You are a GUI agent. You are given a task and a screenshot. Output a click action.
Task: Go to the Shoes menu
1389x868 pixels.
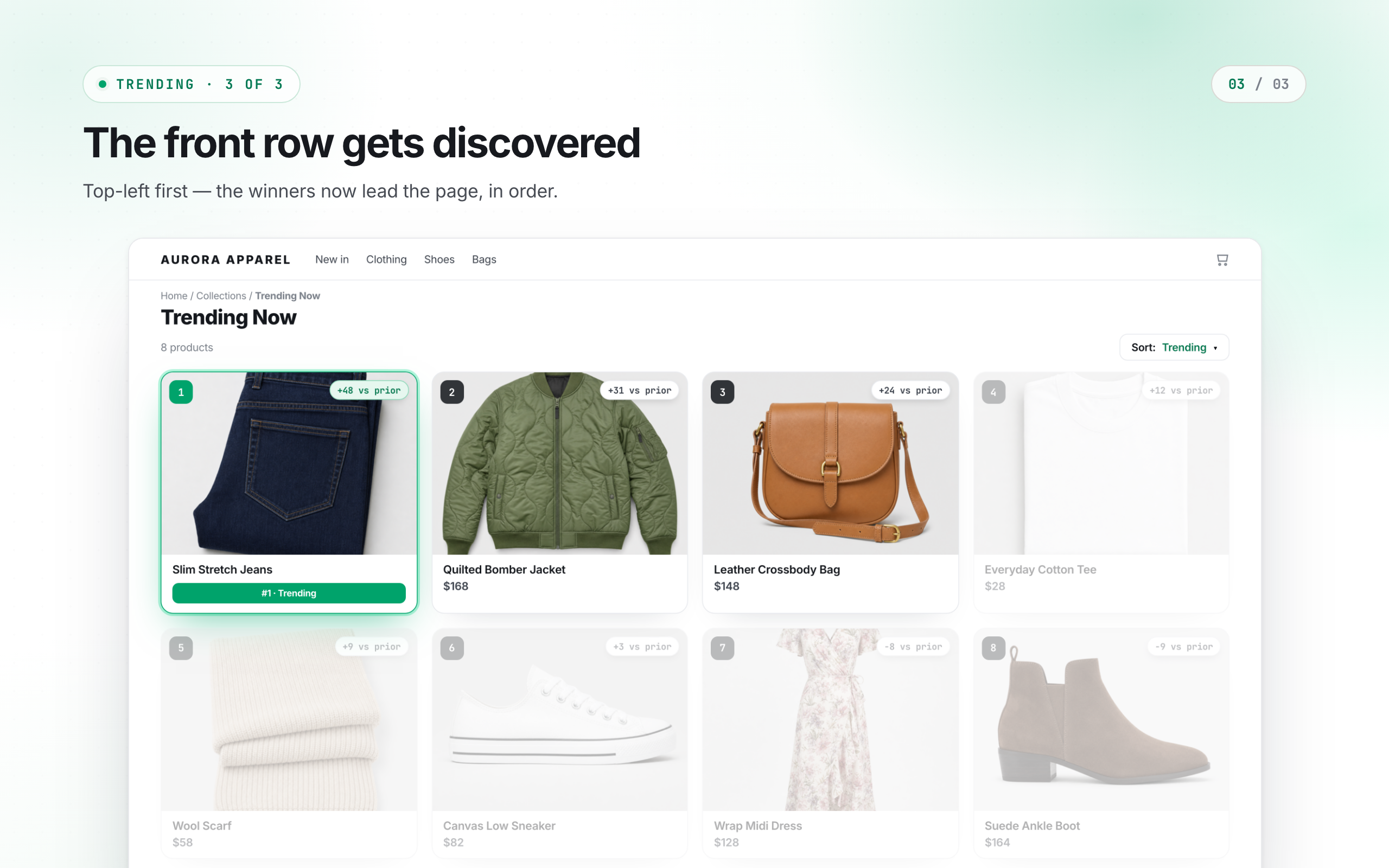439,259
